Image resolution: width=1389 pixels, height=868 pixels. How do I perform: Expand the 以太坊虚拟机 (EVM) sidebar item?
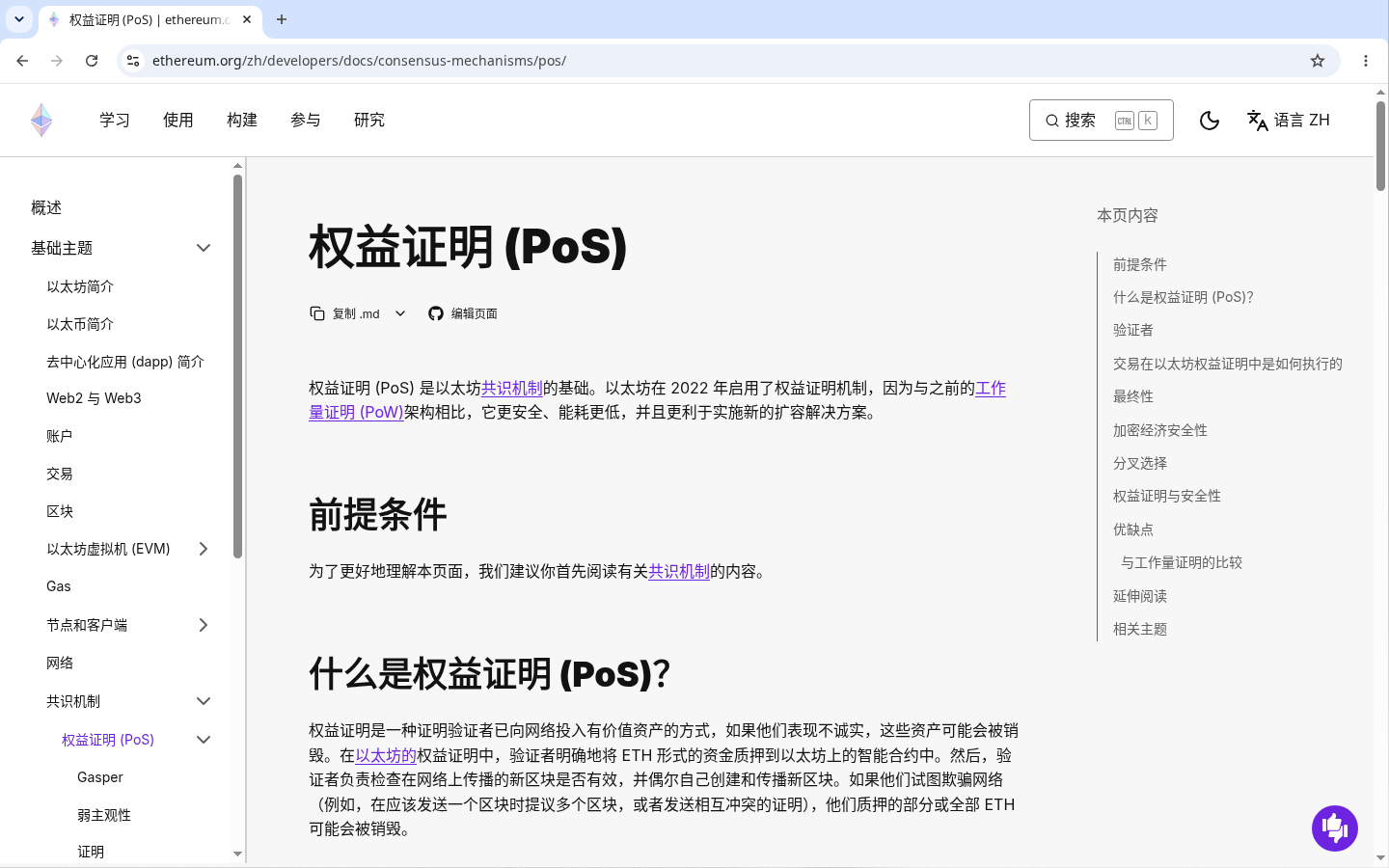[204, 549]
